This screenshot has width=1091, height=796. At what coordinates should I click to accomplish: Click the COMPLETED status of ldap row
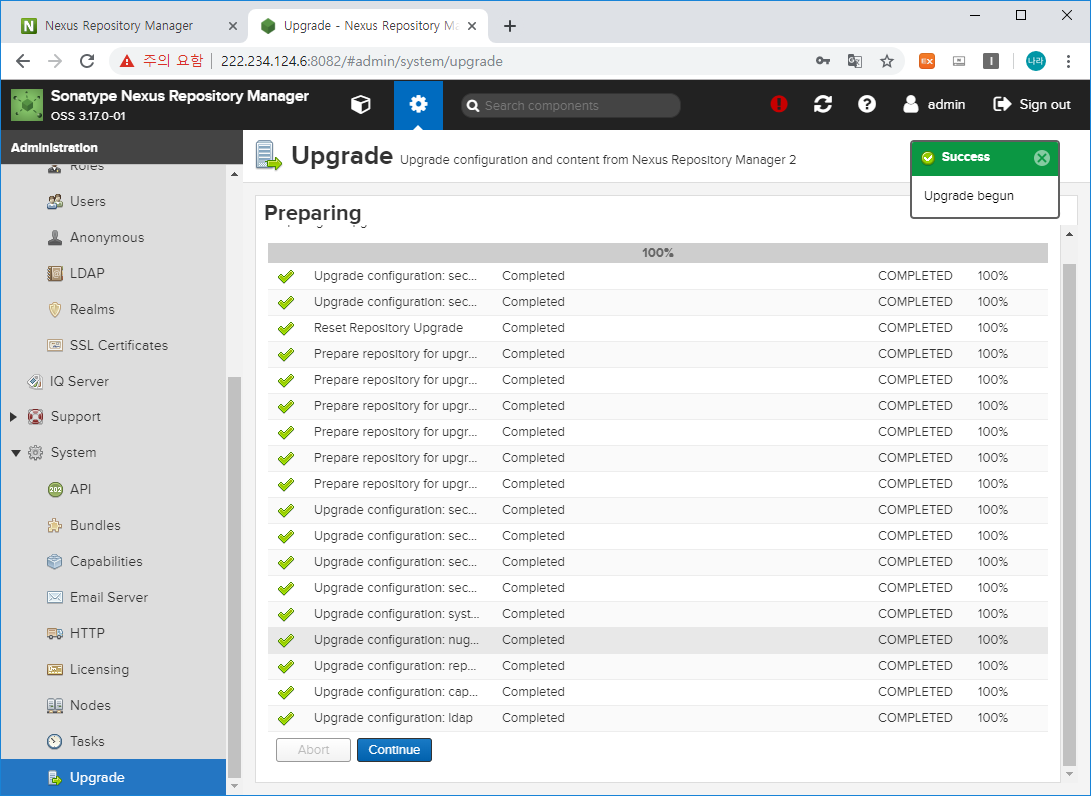915,718
